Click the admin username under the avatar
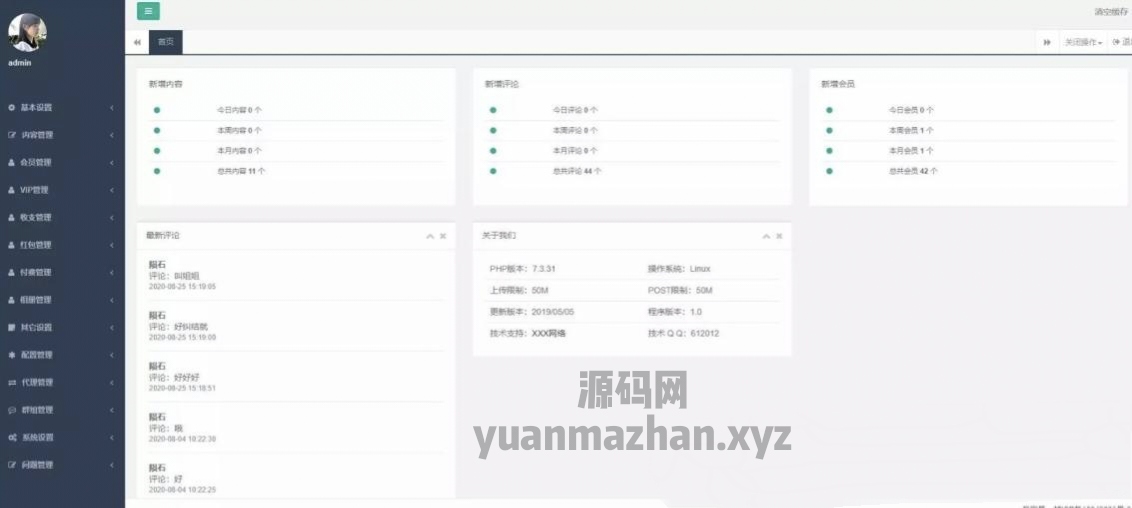1132x508 pixels. tap(19, 63)
